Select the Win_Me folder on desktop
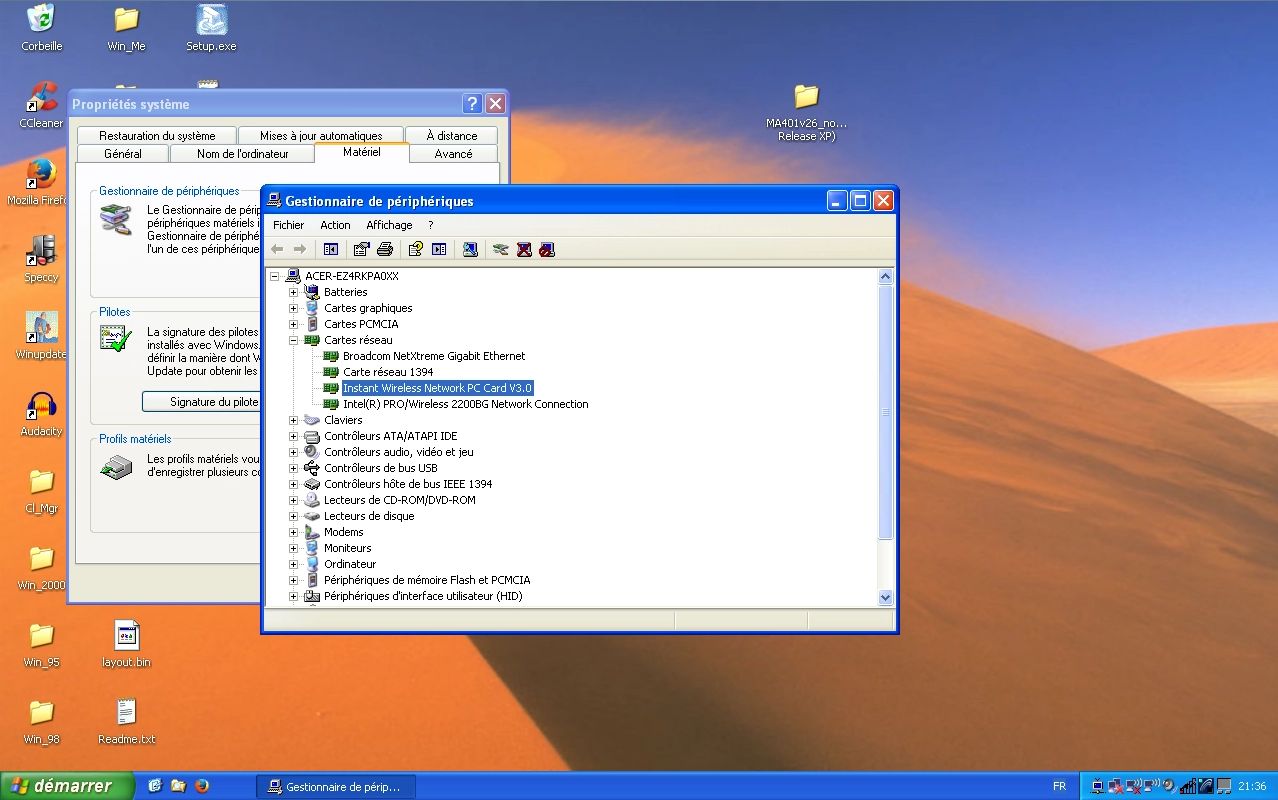The width and height of the screenshot is (1278, 800). 126,28
